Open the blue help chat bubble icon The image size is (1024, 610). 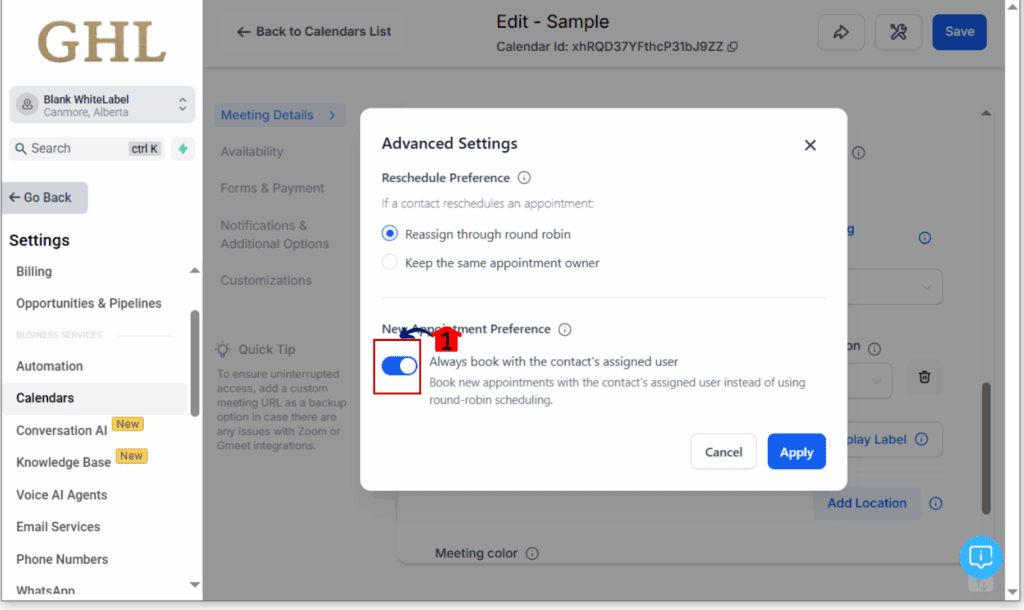[x=981, y=556]
